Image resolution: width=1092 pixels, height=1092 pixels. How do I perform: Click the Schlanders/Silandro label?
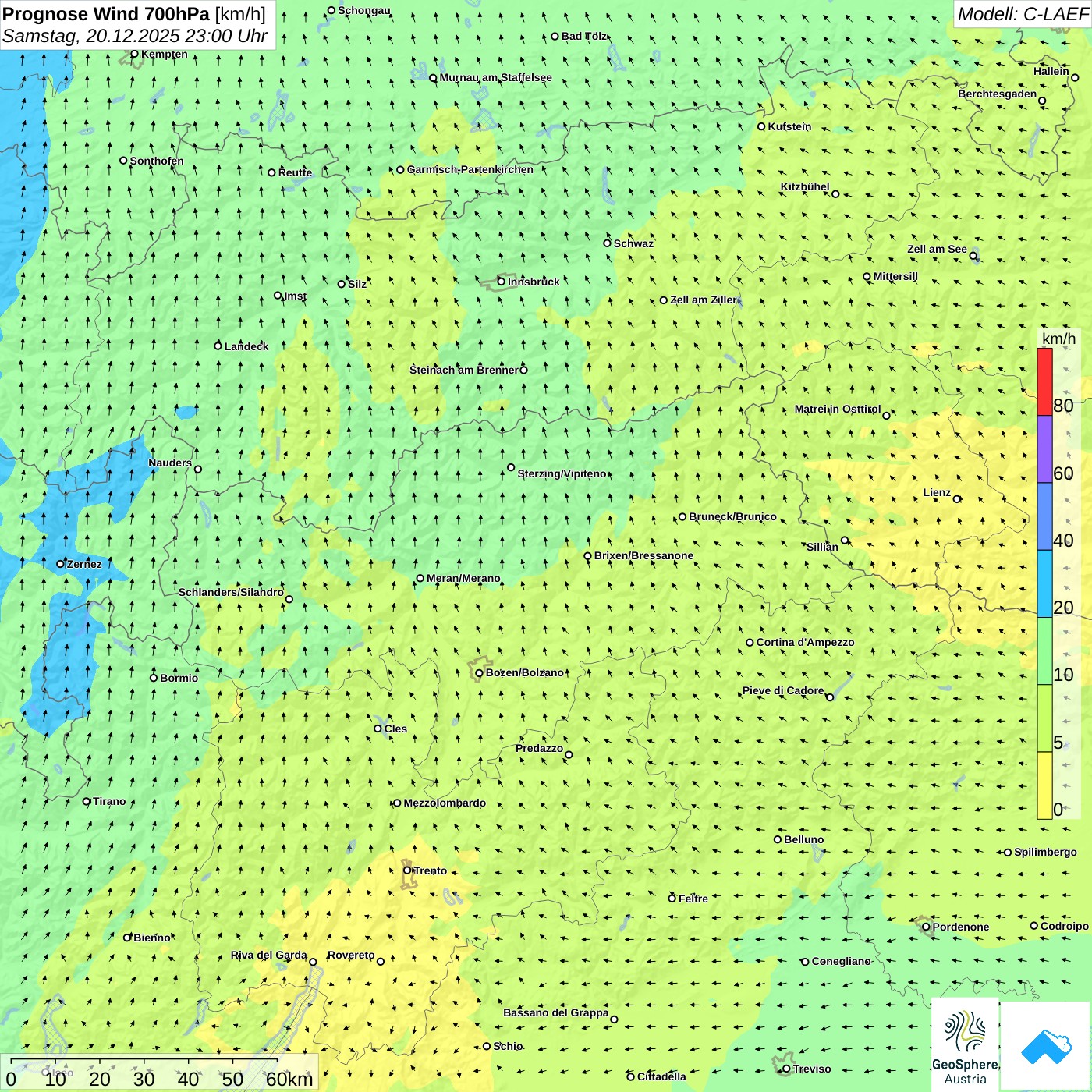[x=231, y=592]
